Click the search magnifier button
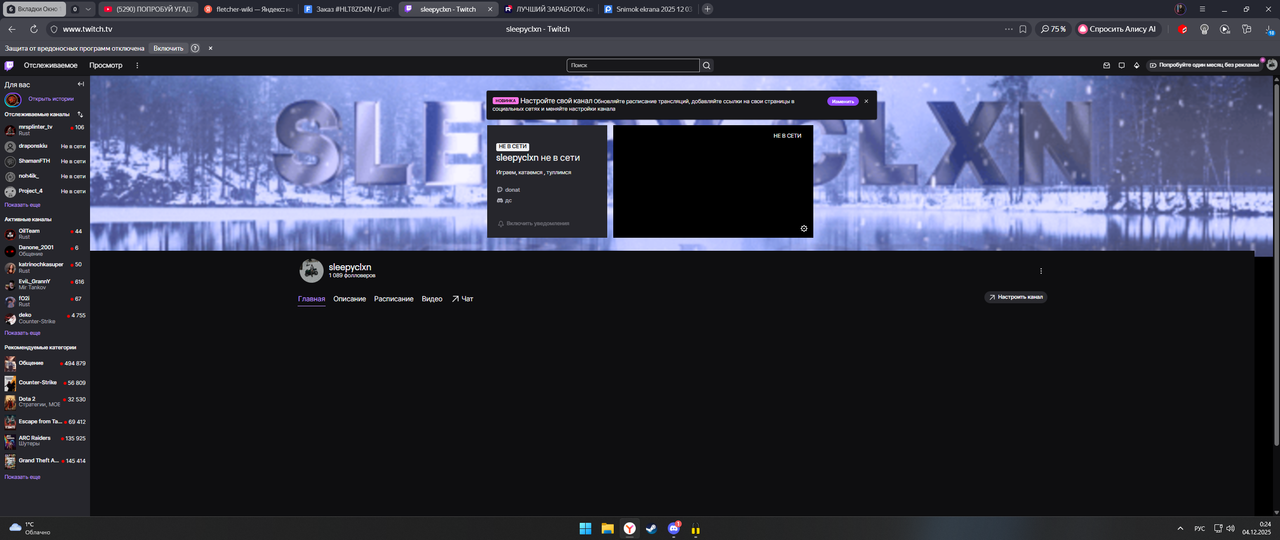This screenshot has width=1280, height=540. [707, 65]
